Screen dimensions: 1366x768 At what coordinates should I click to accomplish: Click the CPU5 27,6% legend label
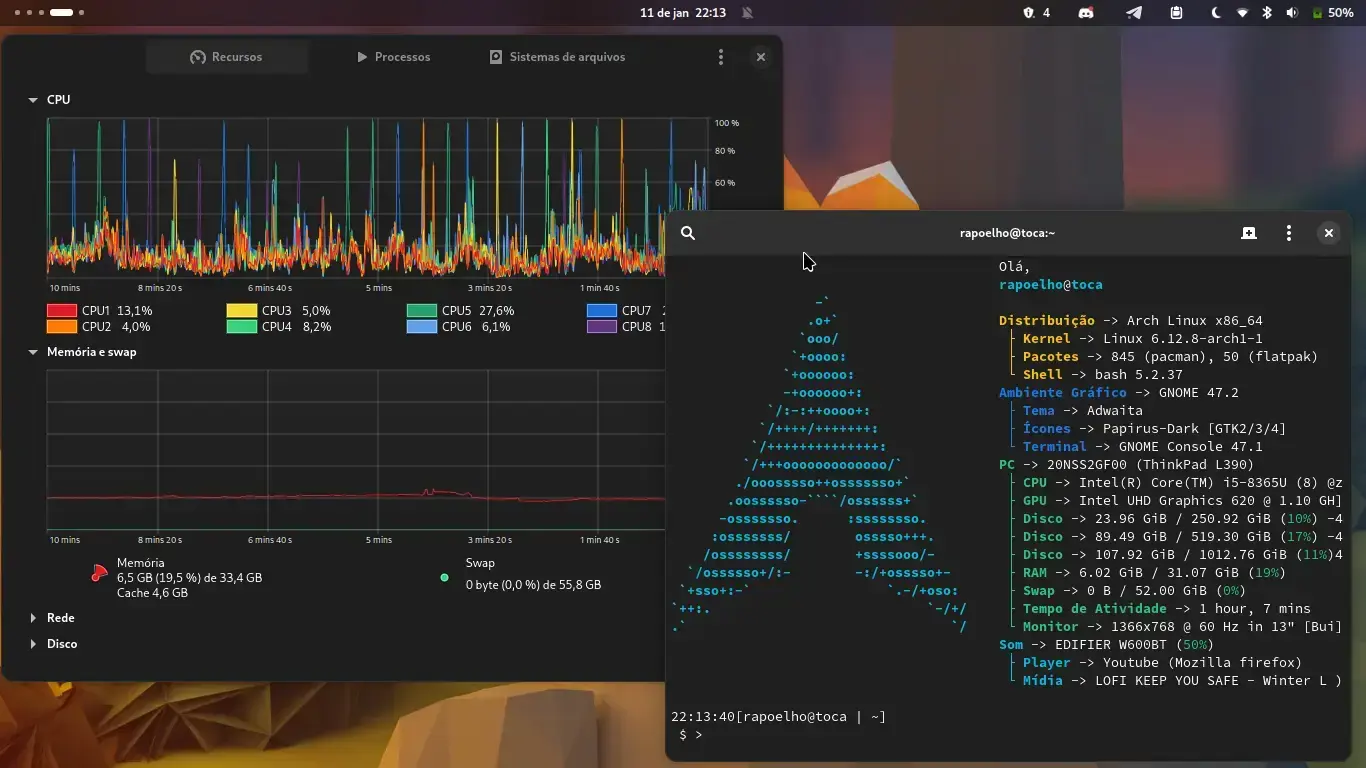click(478, 311)
